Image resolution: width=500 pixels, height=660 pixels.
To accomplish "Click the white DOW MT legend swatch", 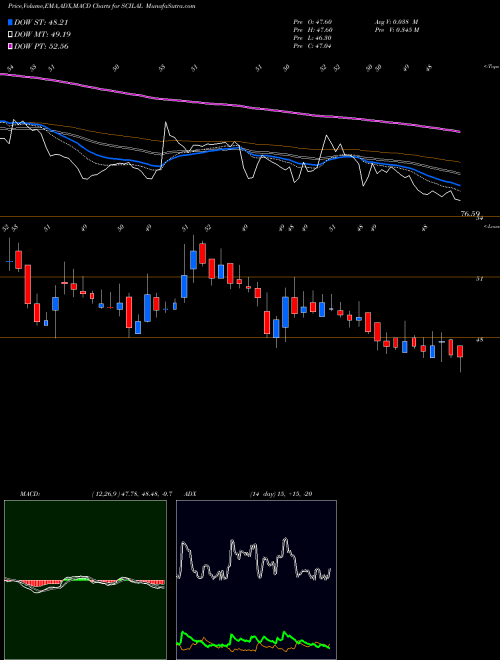I will tap(10, 35).
